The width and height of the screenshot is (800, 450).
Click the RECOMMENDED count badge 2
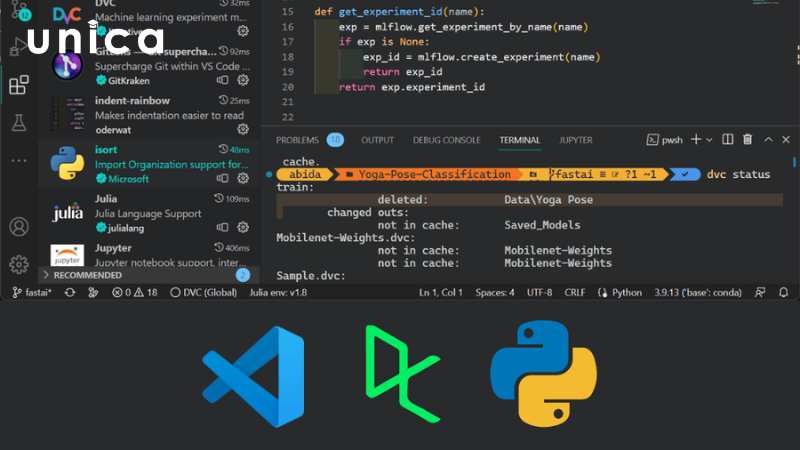click(243, 275)
